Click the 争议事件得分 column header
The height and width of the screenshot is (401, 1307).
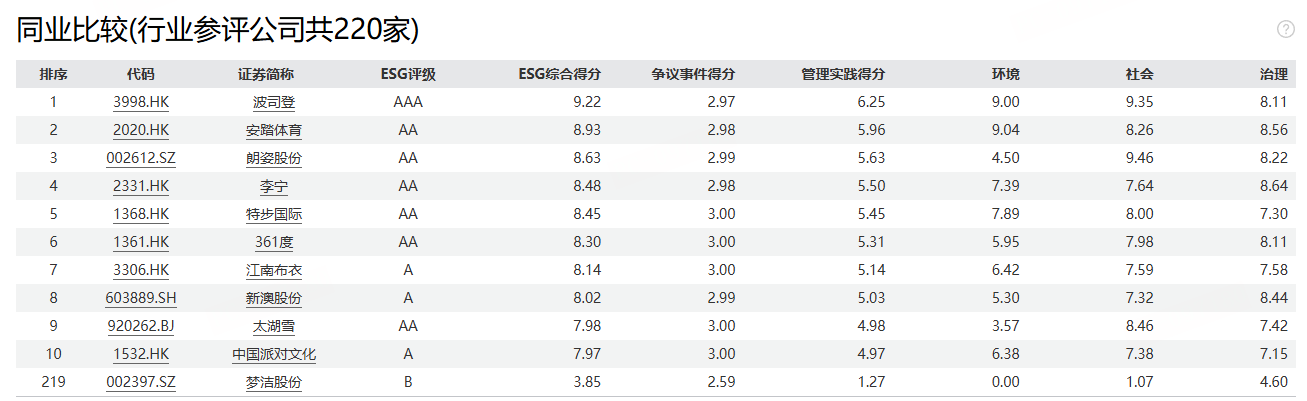point(693,74)
